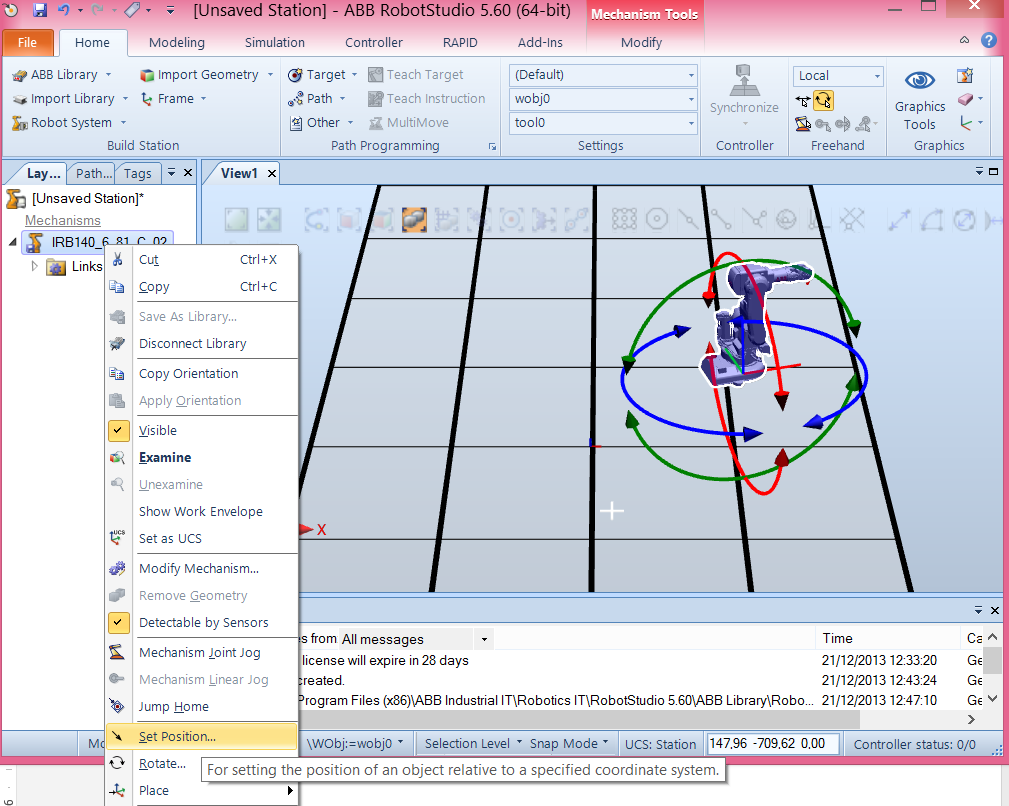Screen dimensions: 1009x806
Task: Click UCS: Station in the status bar
Action: [660, 744]
